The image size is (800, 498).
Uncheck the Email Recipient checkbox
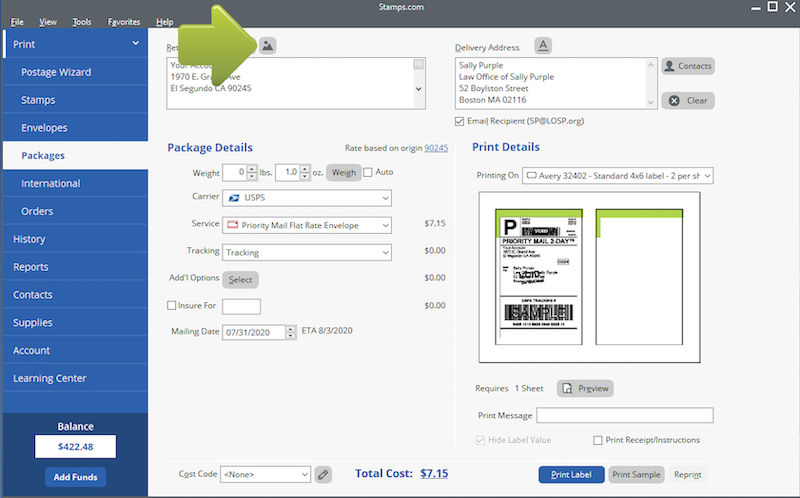[x=460, y=121]
